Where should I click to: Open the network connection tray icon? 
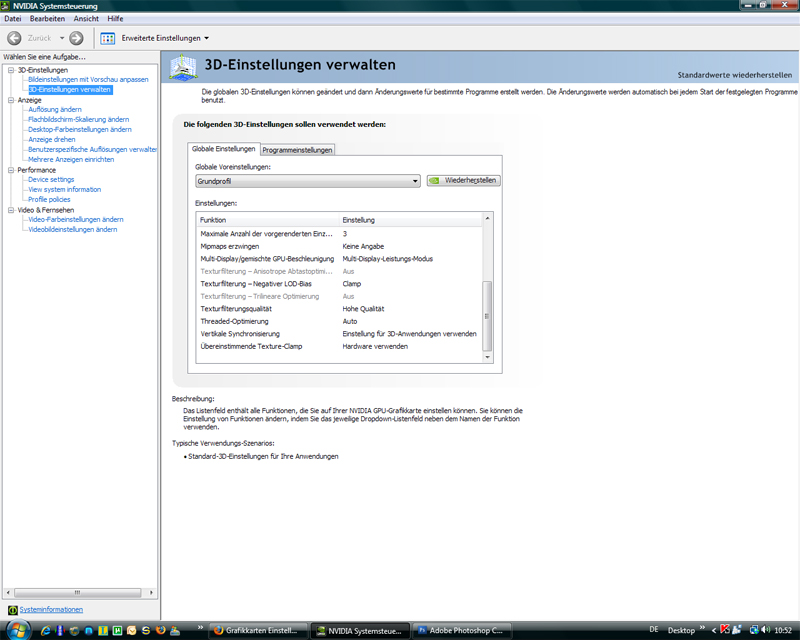pyautogui.click(x=754, y=630)
